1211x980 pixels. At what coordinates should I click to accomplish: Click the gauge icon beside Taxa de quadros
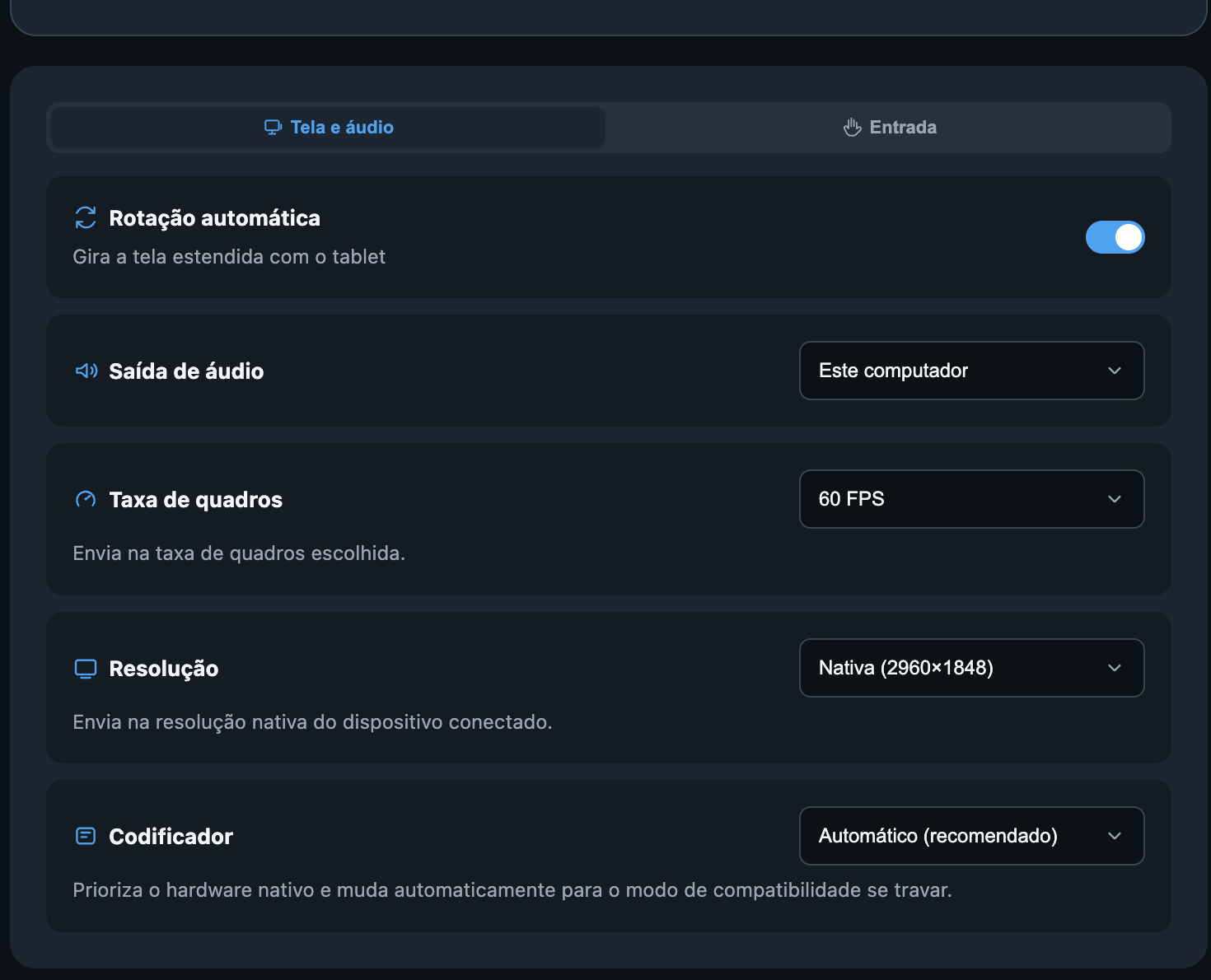[86, 499]
